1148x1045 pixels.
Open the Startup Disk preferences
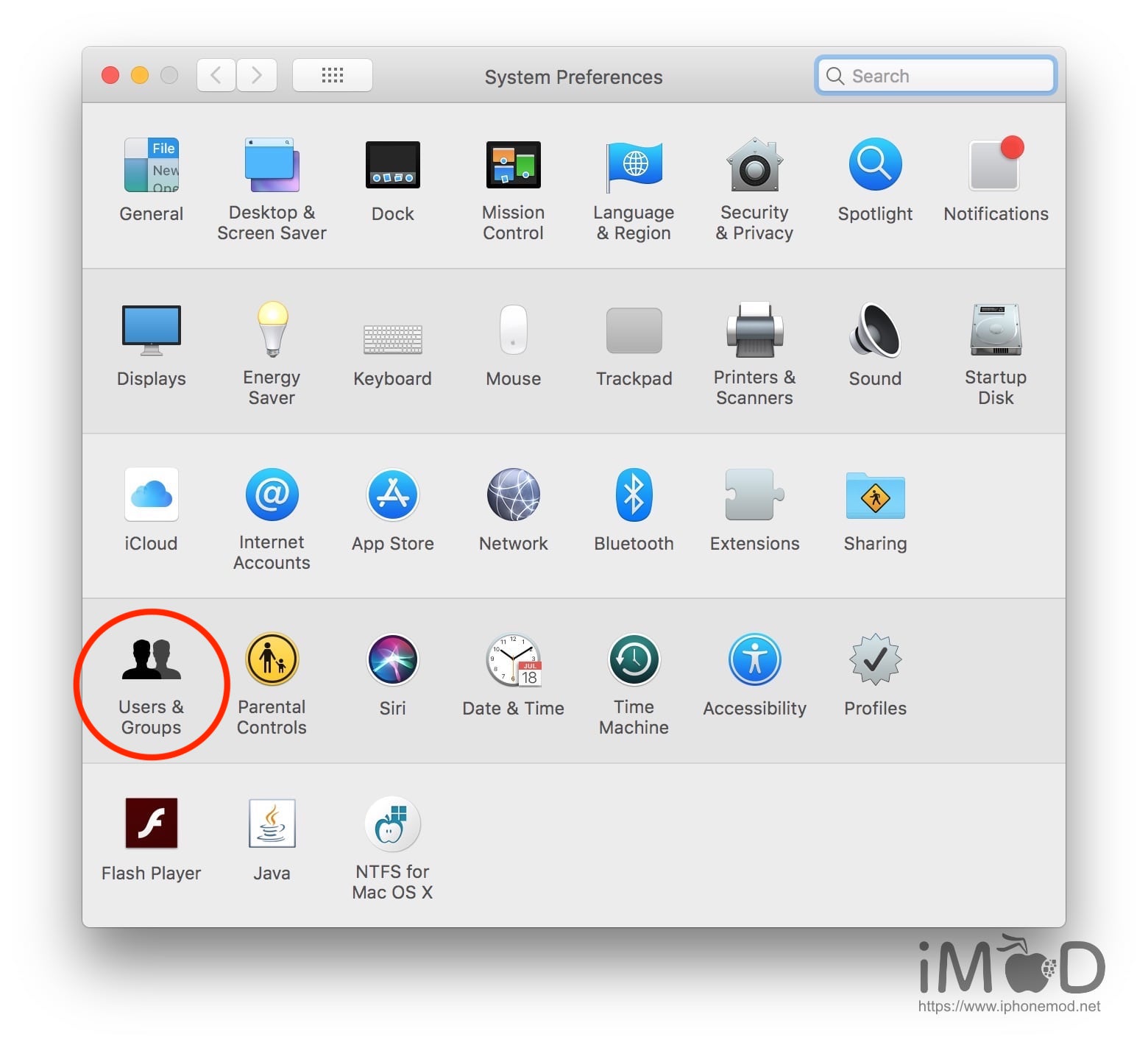click(995, 330)
